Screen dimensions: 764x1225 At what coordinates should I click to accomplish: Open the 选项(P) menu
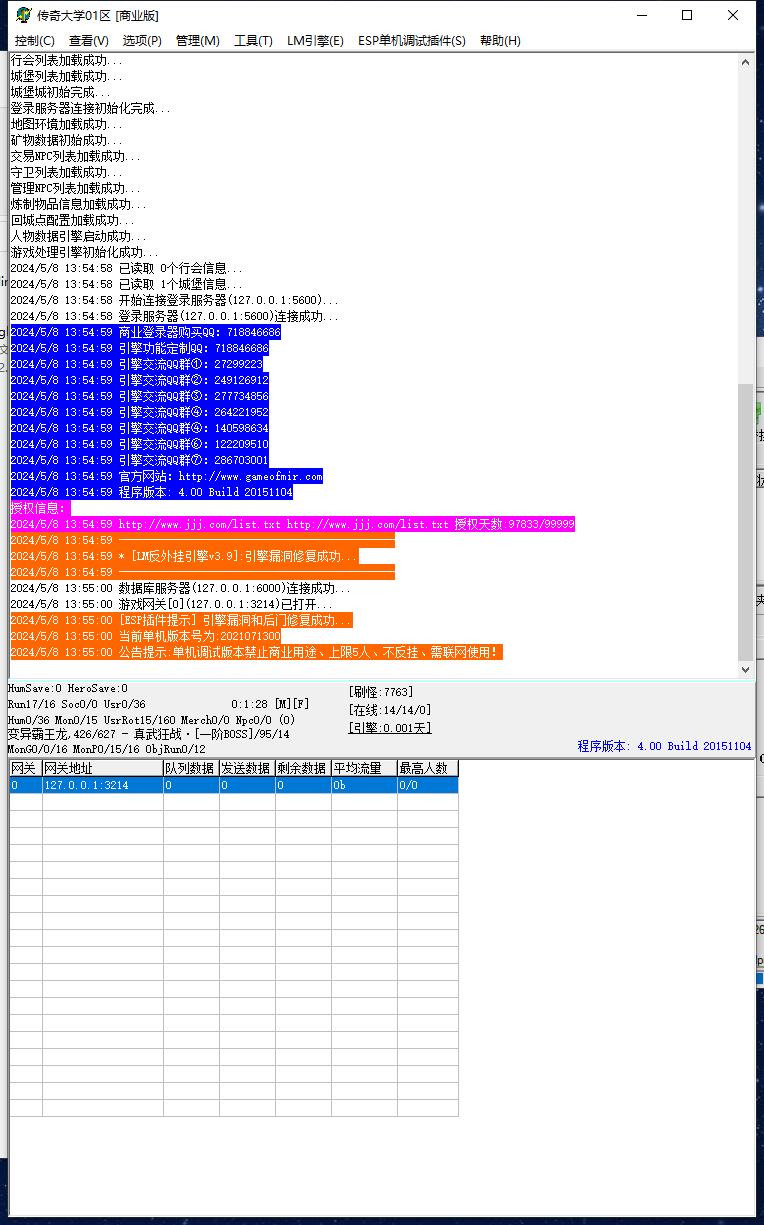142,40
